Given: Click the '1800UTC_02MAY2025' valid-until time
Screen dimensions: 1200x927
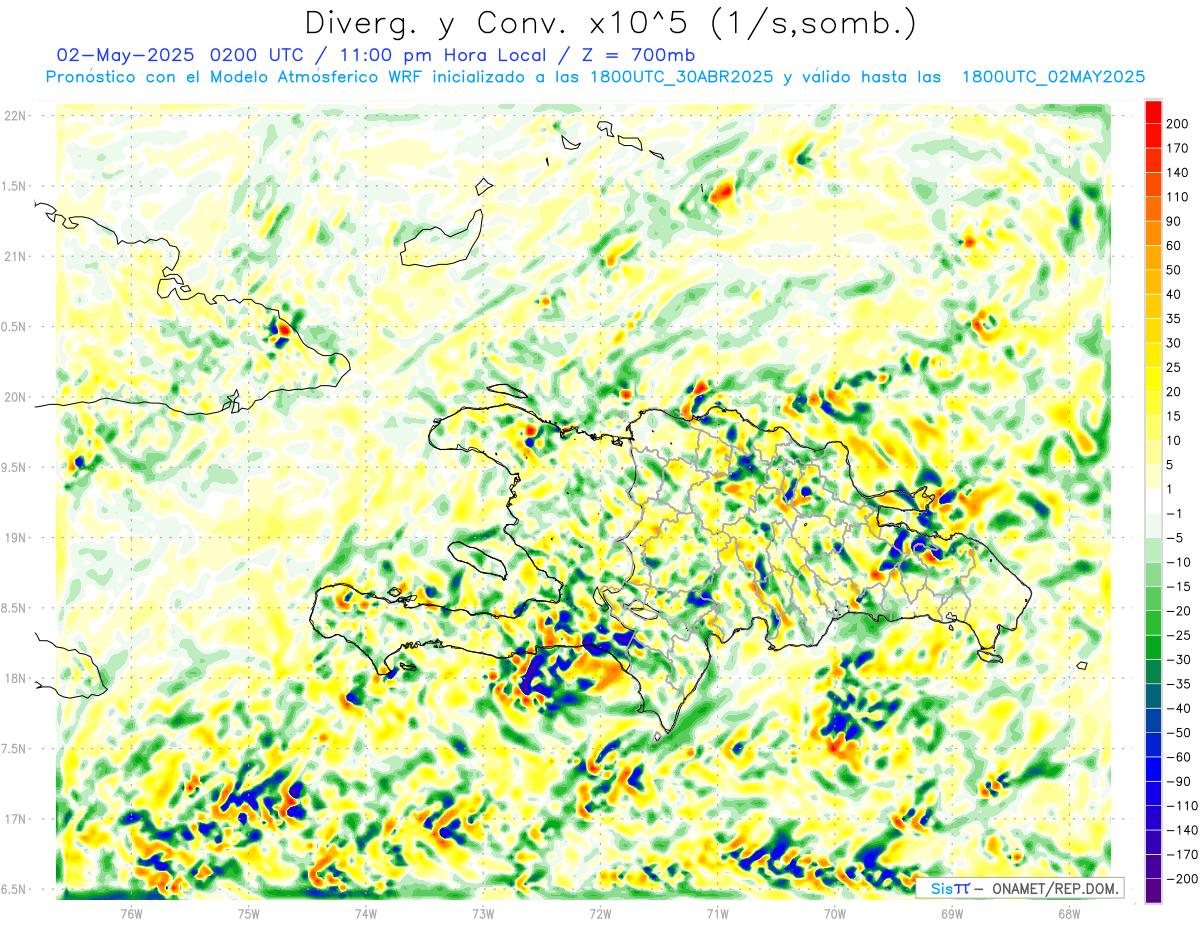Looking at the screenshot, I should click(x=1053, y=77).
